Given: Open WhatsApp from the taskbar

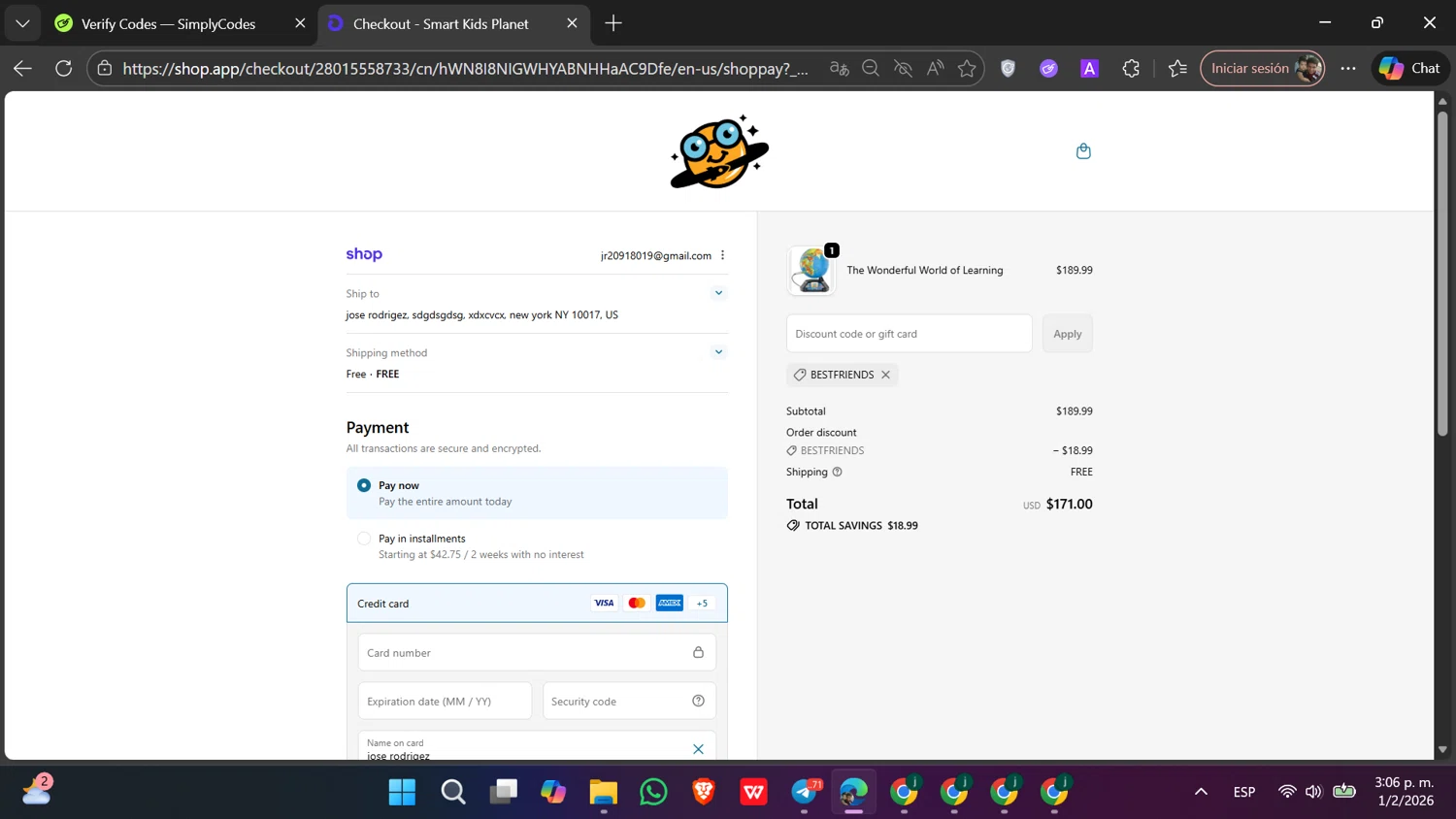Looking at the screenshot, I should (x=653, y=792).
